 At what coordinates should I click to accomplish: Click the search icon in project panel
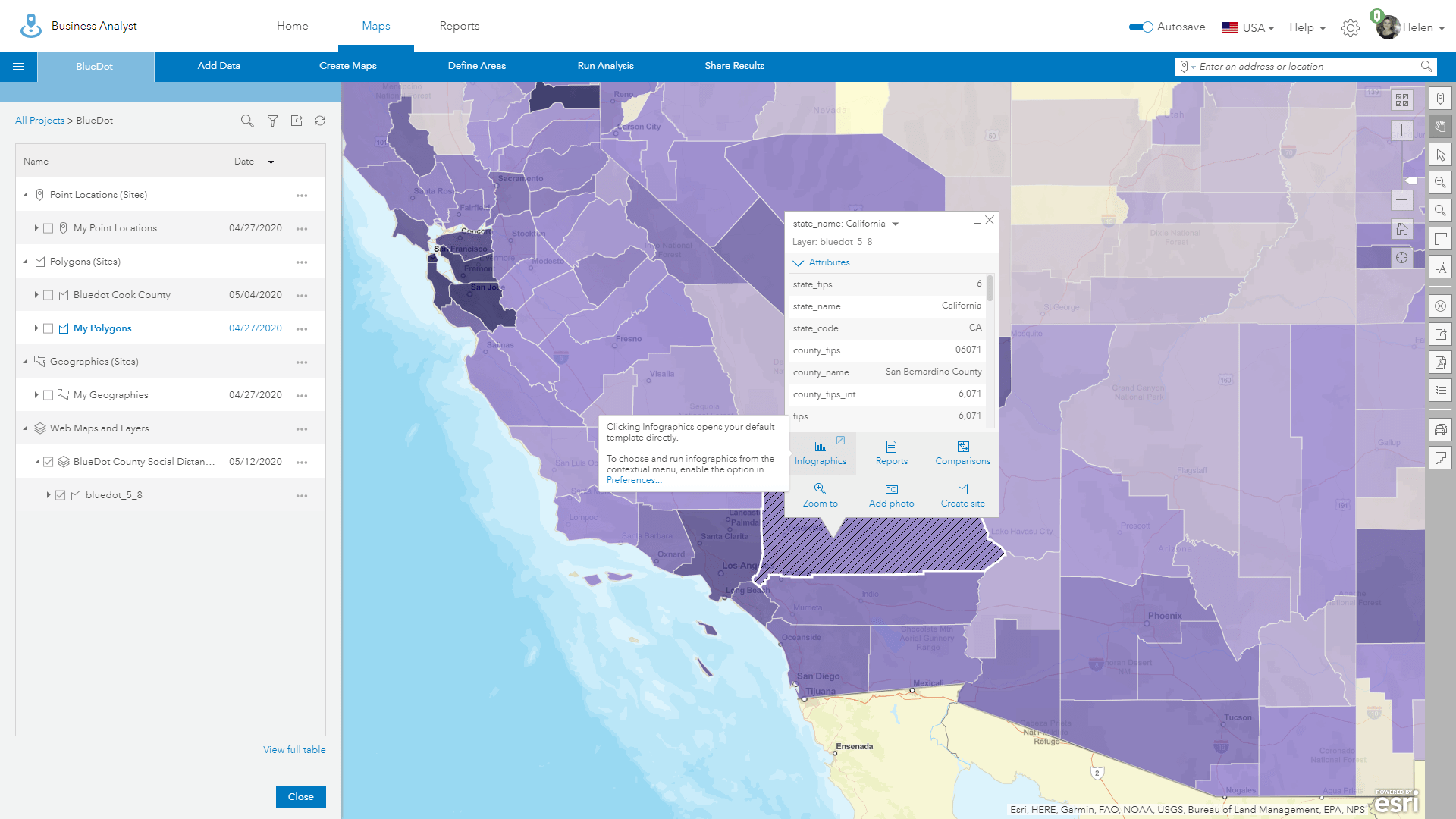click(x=247, y=121)
